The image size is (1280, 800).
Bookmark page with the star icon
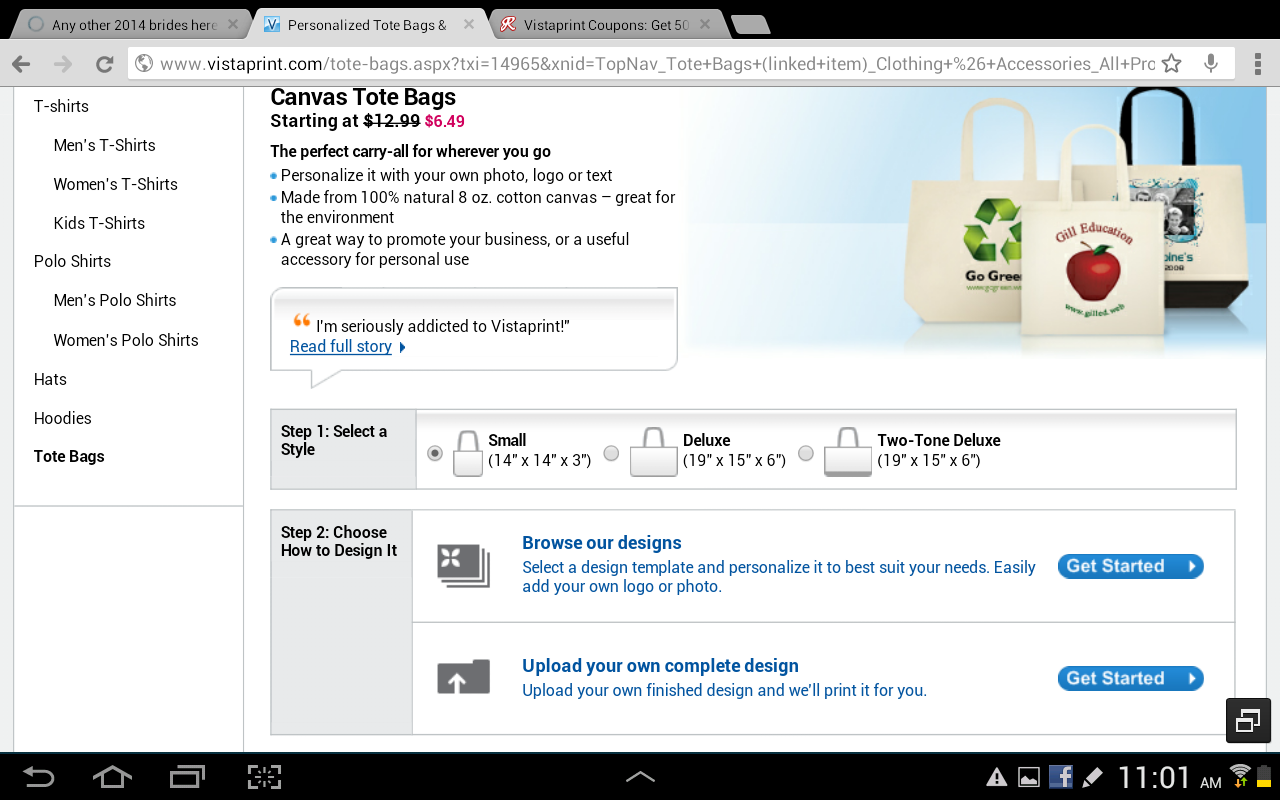point(1172,64)
